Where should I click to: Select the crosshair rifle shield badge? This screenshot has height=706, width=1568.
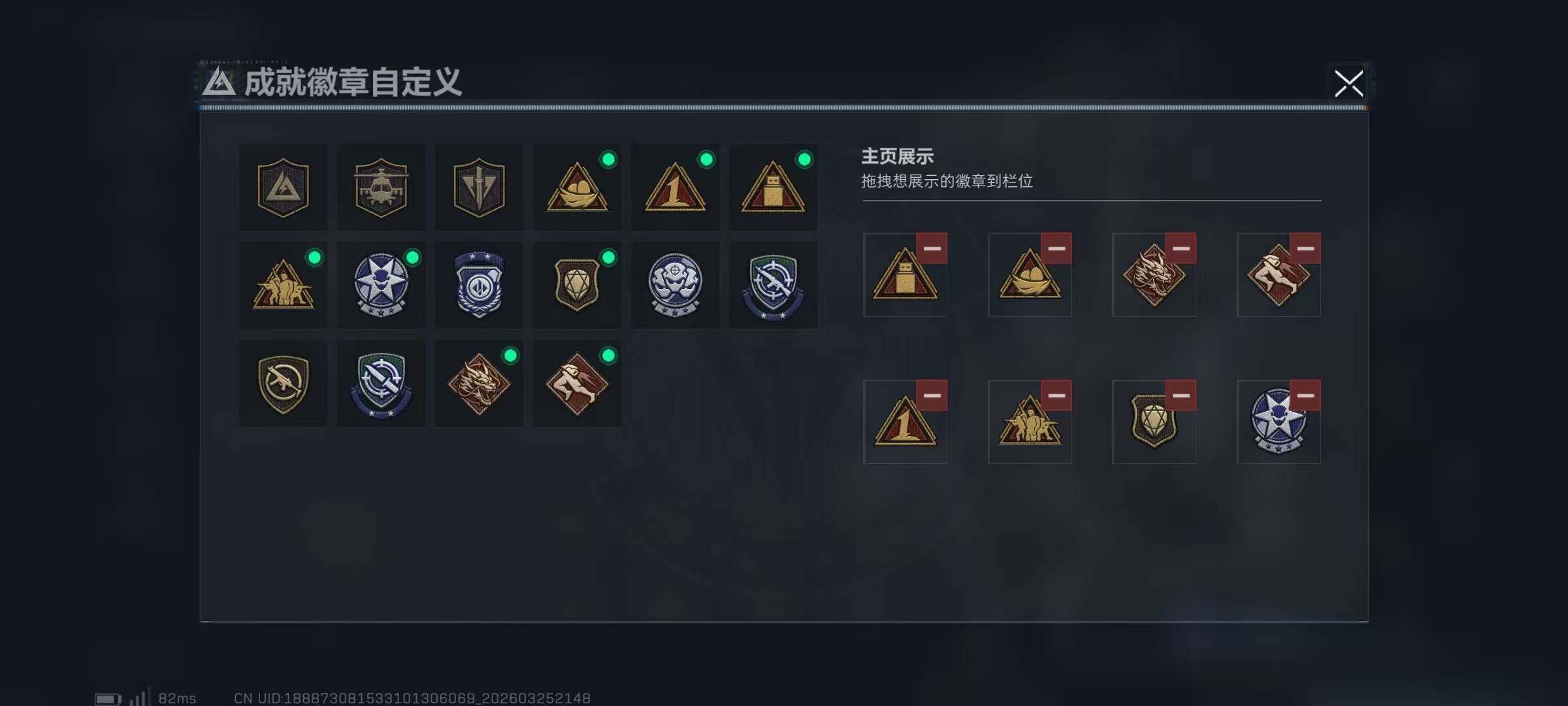(x=773, y=286)
